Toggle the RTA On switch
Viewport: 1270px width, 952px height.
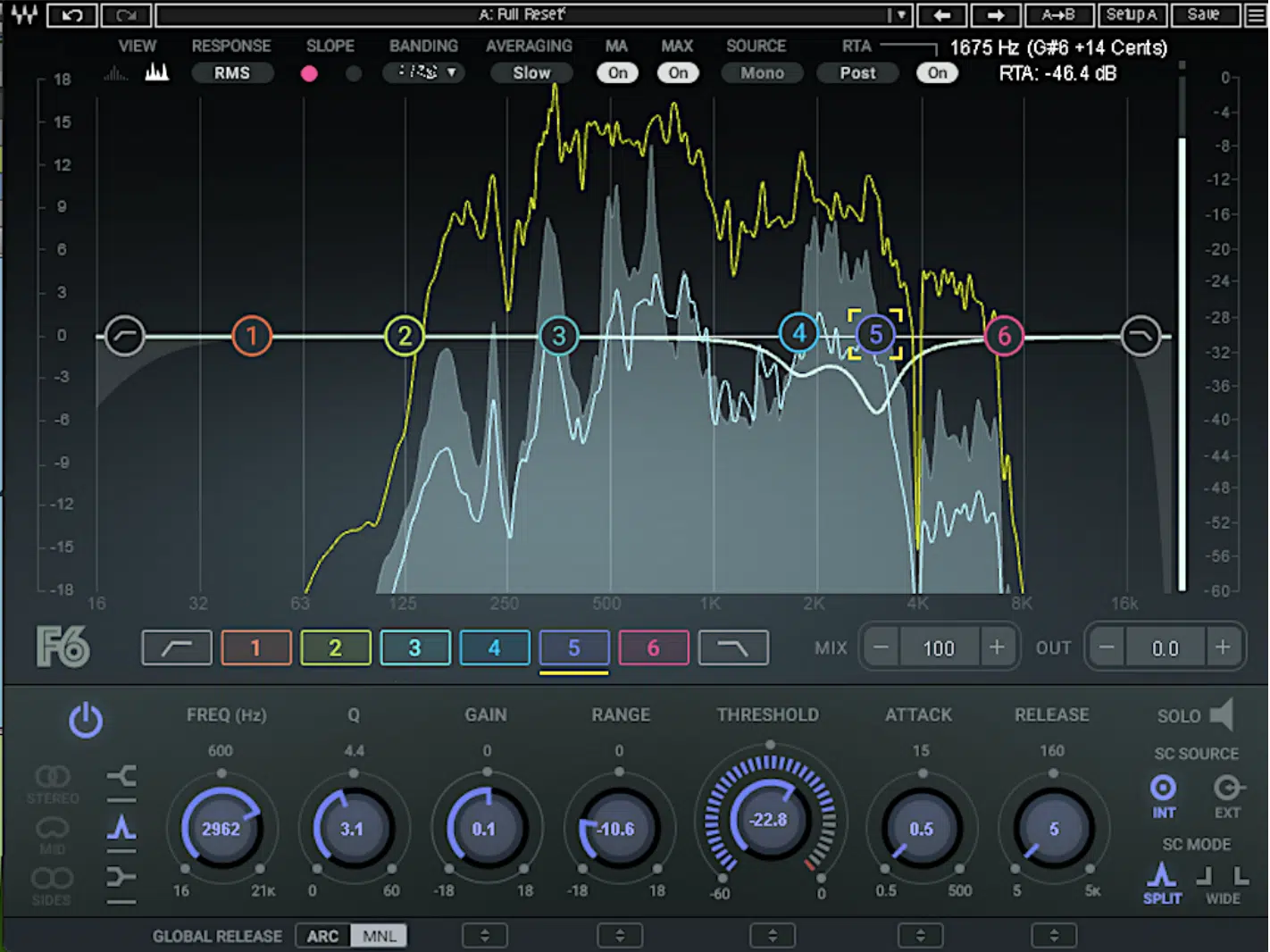pos(938,73)
